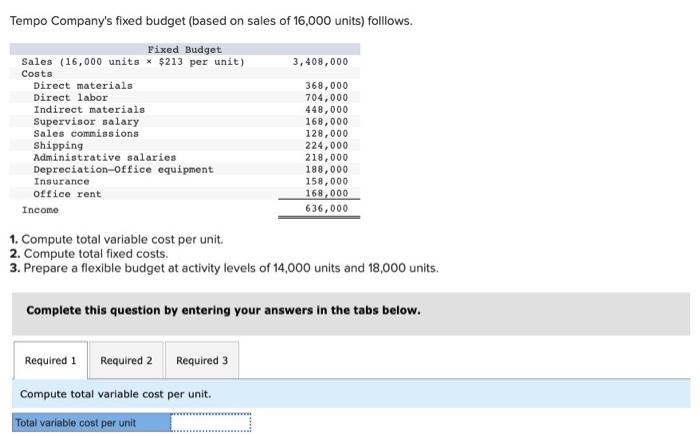700x436 pixels.
Task: Select the 'Shipping' row label
Action: pos(58,146)
